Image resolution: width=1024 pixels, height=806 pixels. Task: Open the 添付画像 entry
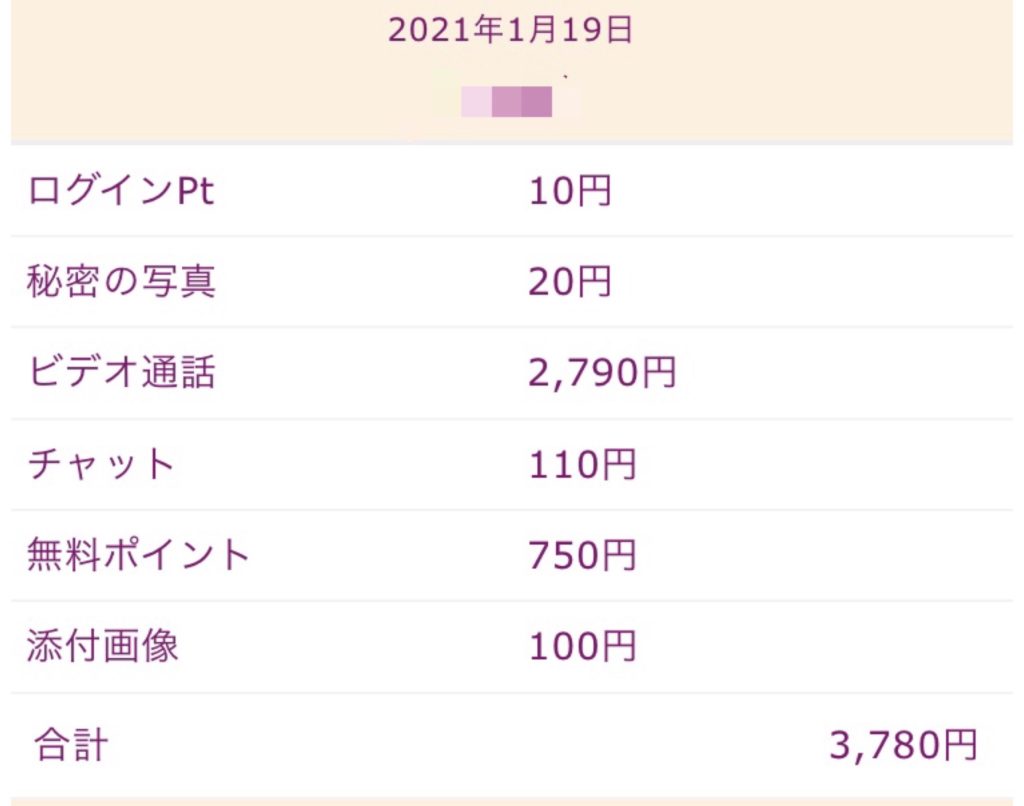pyautogui.click(x=103, y=646)
